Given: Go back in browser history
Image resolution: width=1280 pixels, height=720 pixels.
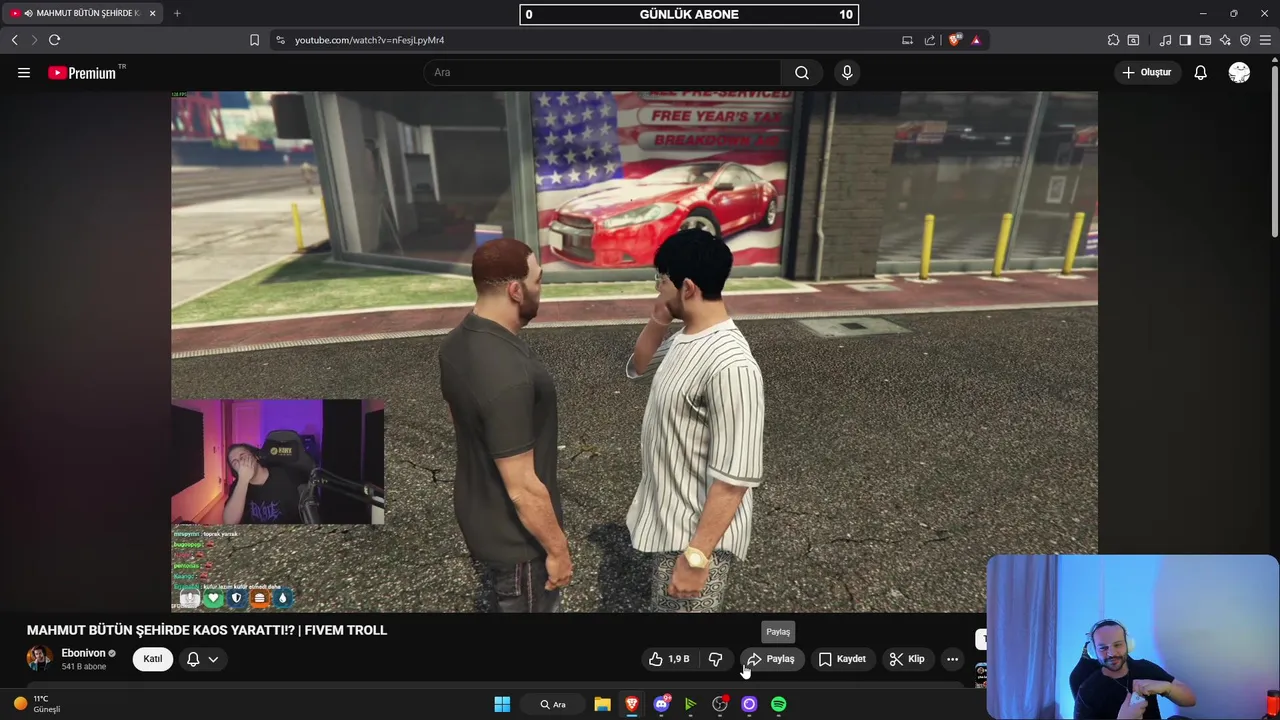Looking at the screenshot, I should coord(14,40).
